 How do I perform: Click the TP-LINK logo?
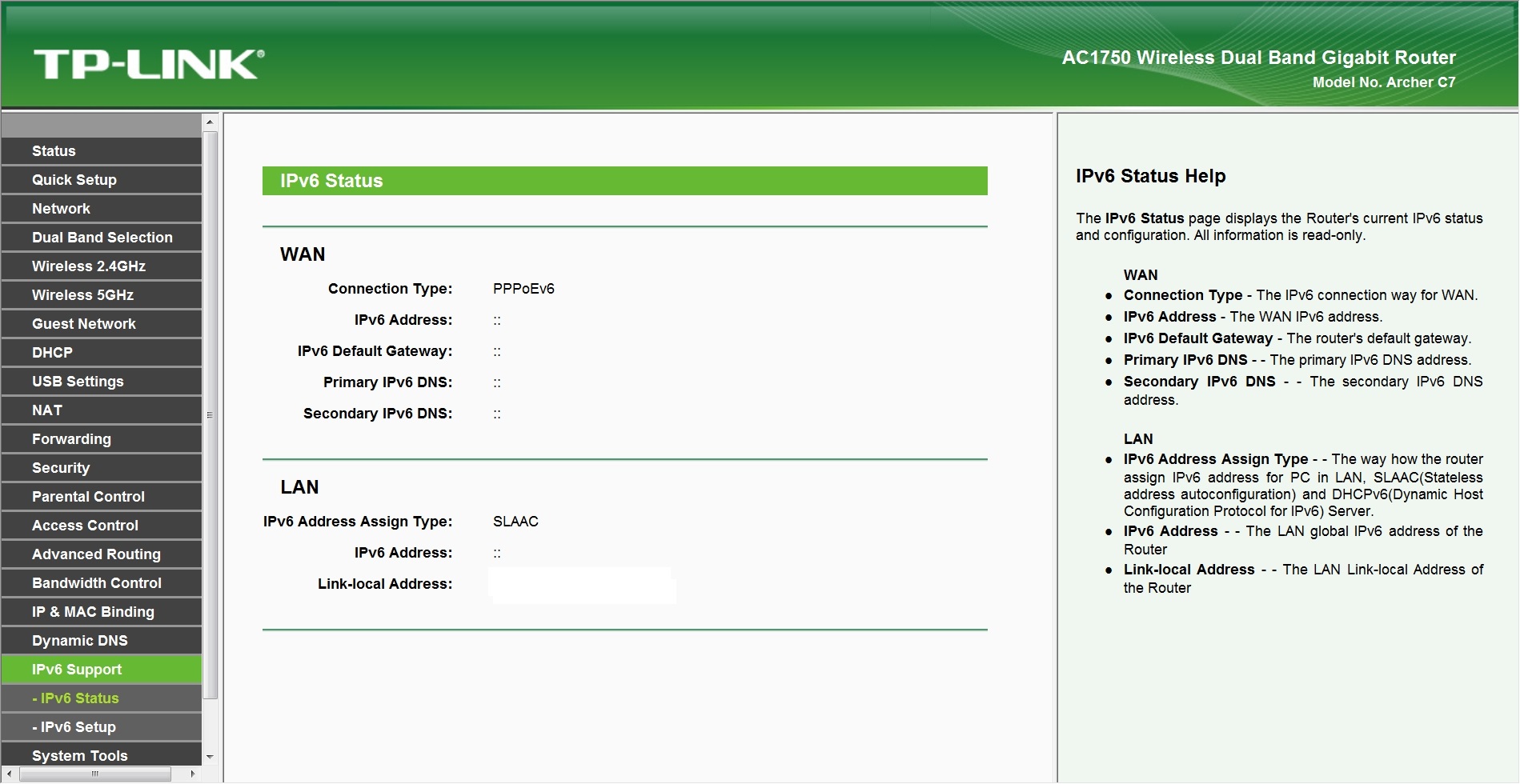[149, 64]
